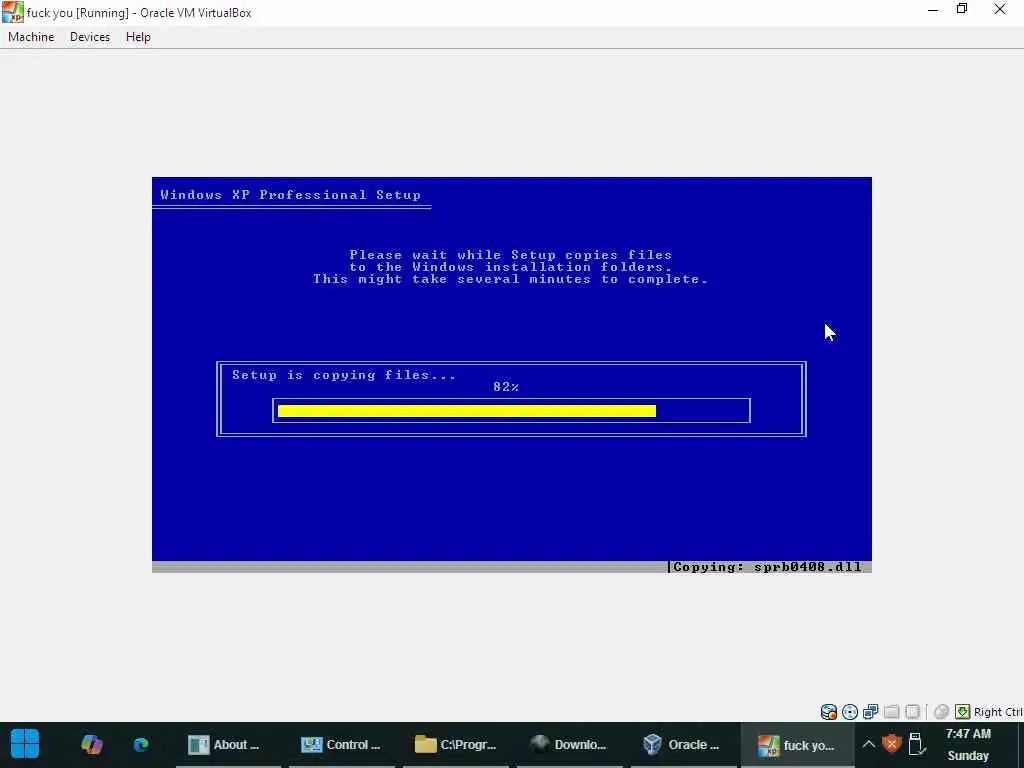Image resolution: width=1024 pixels, height=768 pixels.
Task: Click the recording status icon
Action: [x=941, y=712]
